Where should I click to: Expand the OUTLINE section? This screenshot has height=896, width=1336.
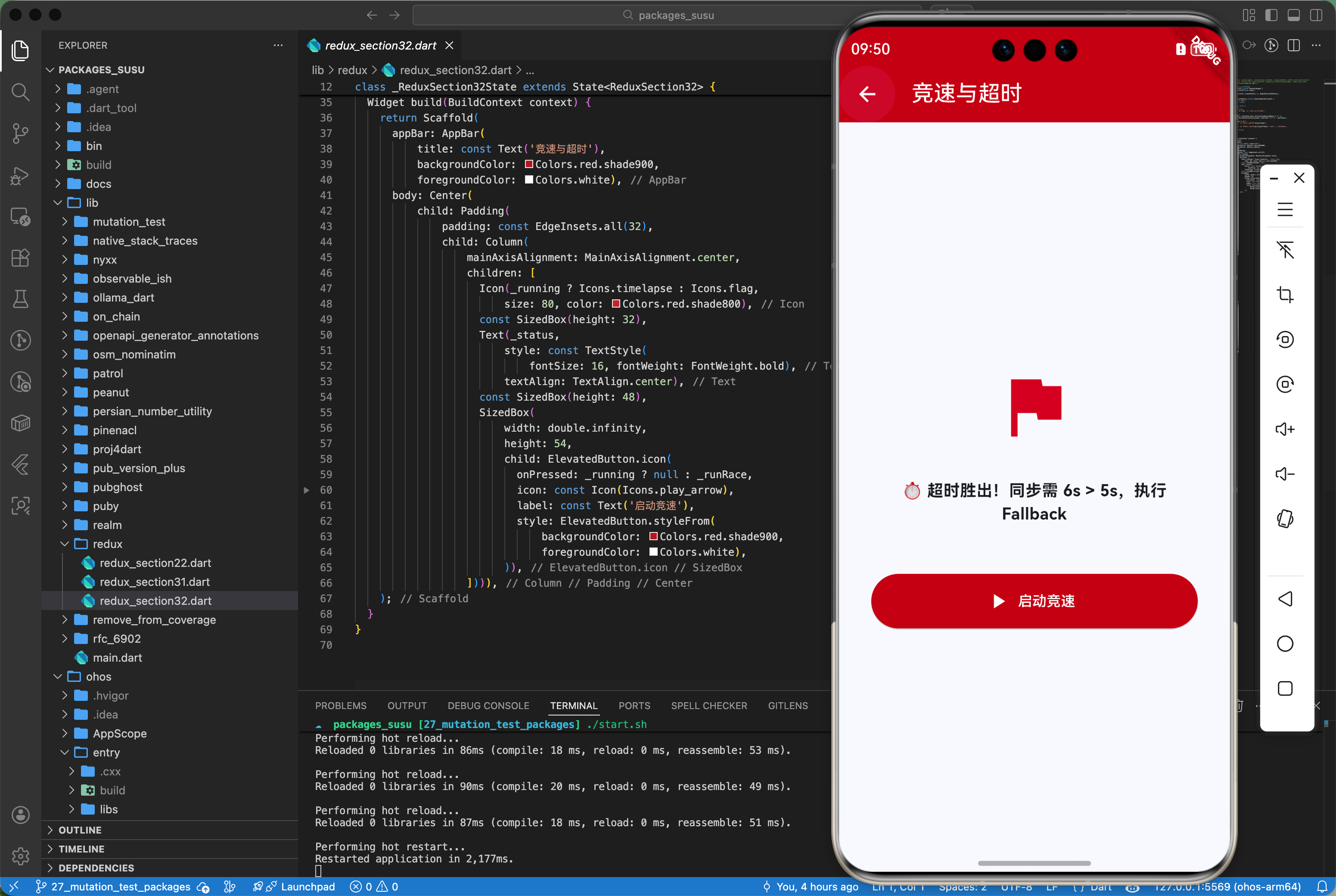tap(80, 830)
